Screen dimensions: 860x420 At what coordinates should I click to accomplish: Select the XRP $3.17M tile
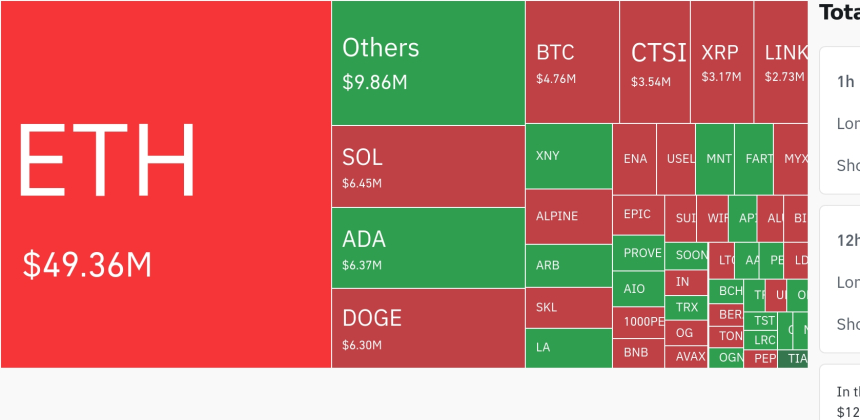tap(722, 62)
